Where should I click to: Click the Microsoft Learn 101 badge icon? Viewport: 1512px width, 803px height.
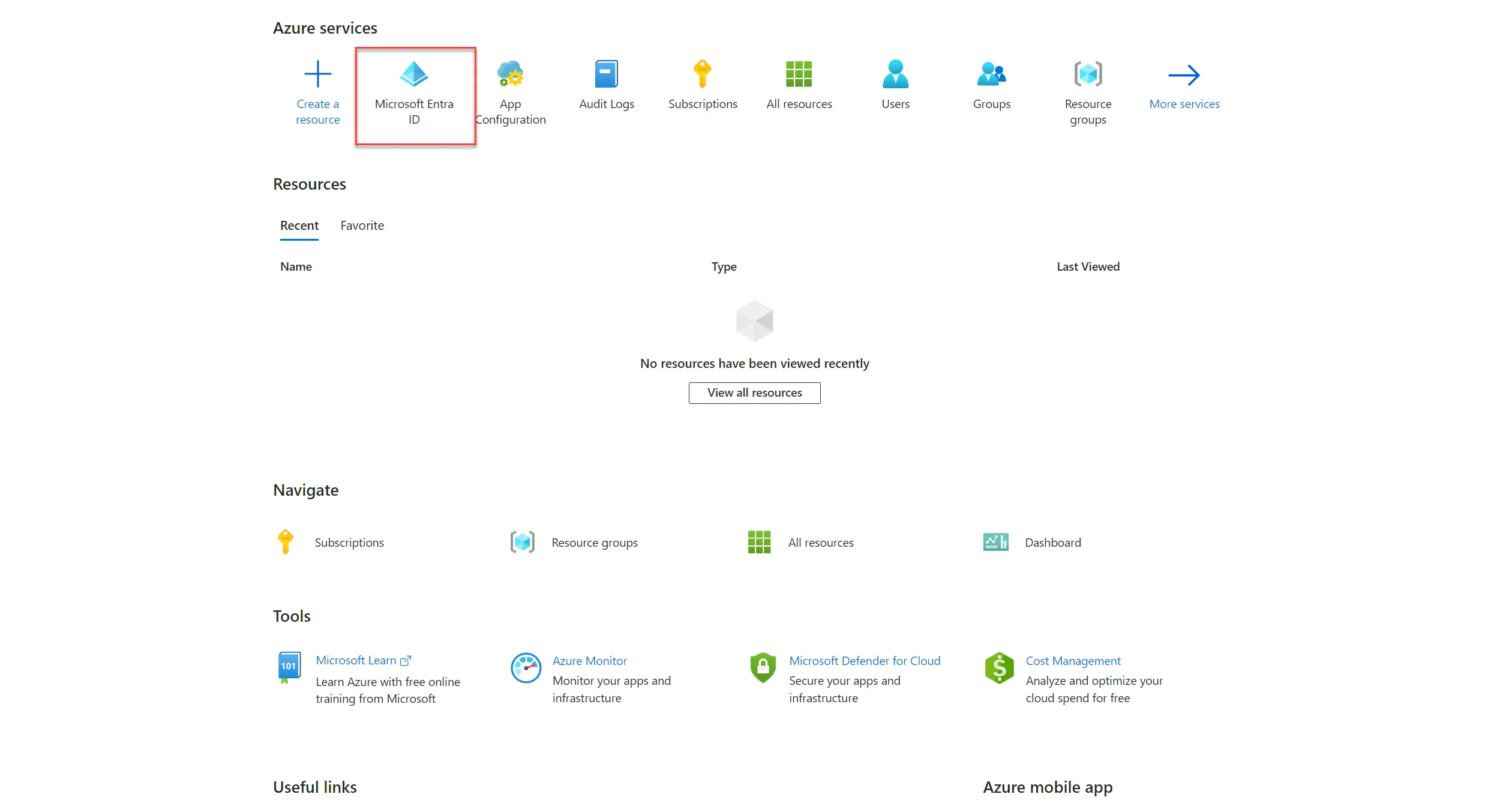point(289,667)
